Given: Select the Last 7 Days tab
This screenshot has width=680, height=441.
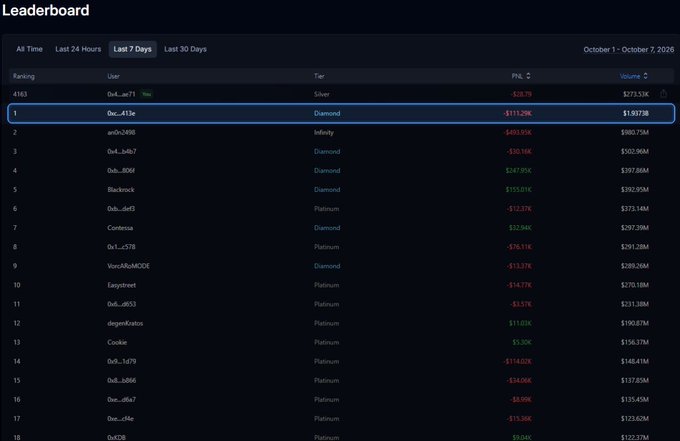Looking at the screenshot, I should coord(132,49).
